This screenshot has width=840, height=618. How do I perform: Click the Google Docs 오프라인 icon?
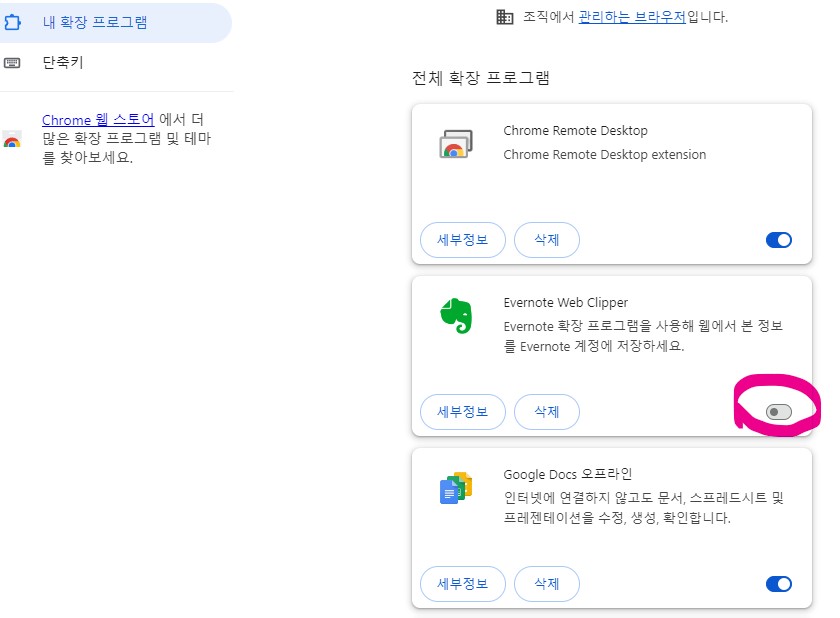point(456,487)
